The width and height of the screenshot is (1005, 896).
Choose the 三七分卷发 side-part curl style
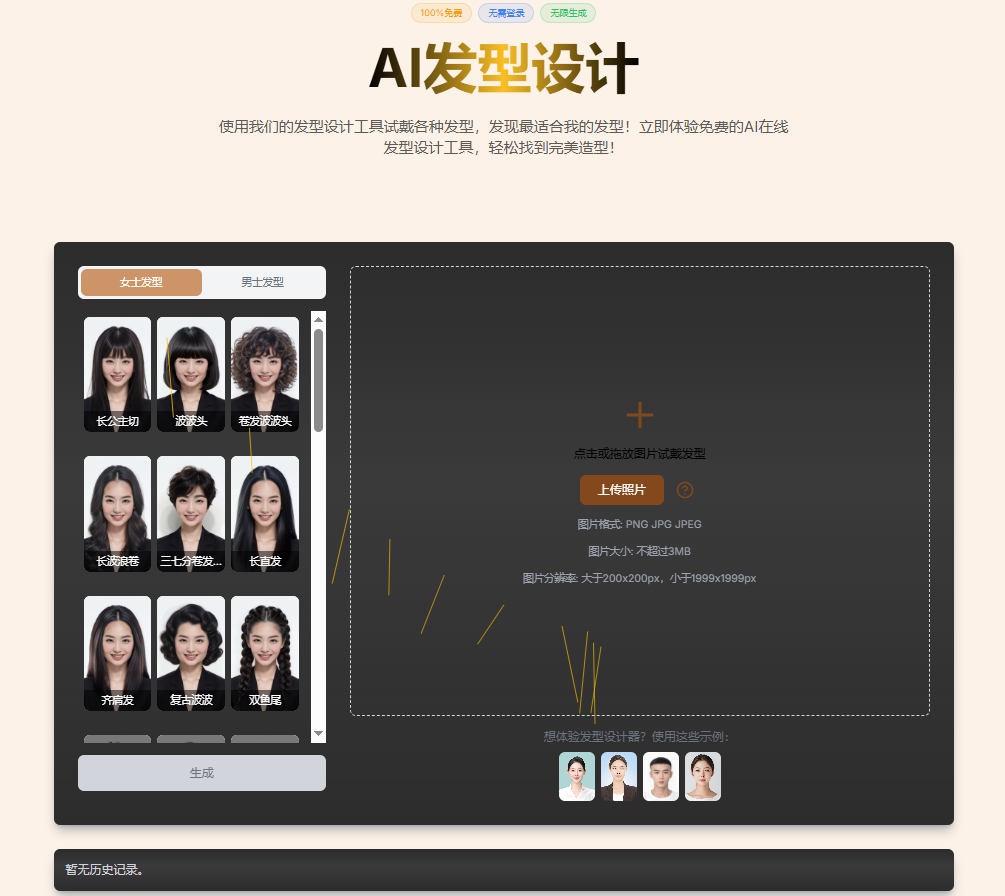click(191, 514)
